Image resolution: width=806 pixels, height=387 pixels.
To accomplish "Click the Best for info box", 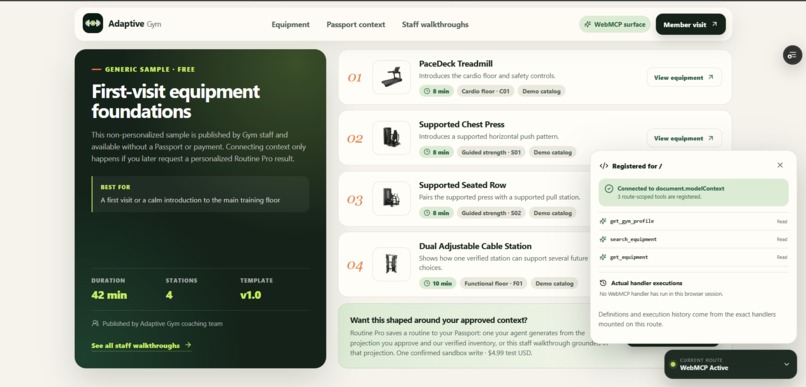I will point(200,194).
